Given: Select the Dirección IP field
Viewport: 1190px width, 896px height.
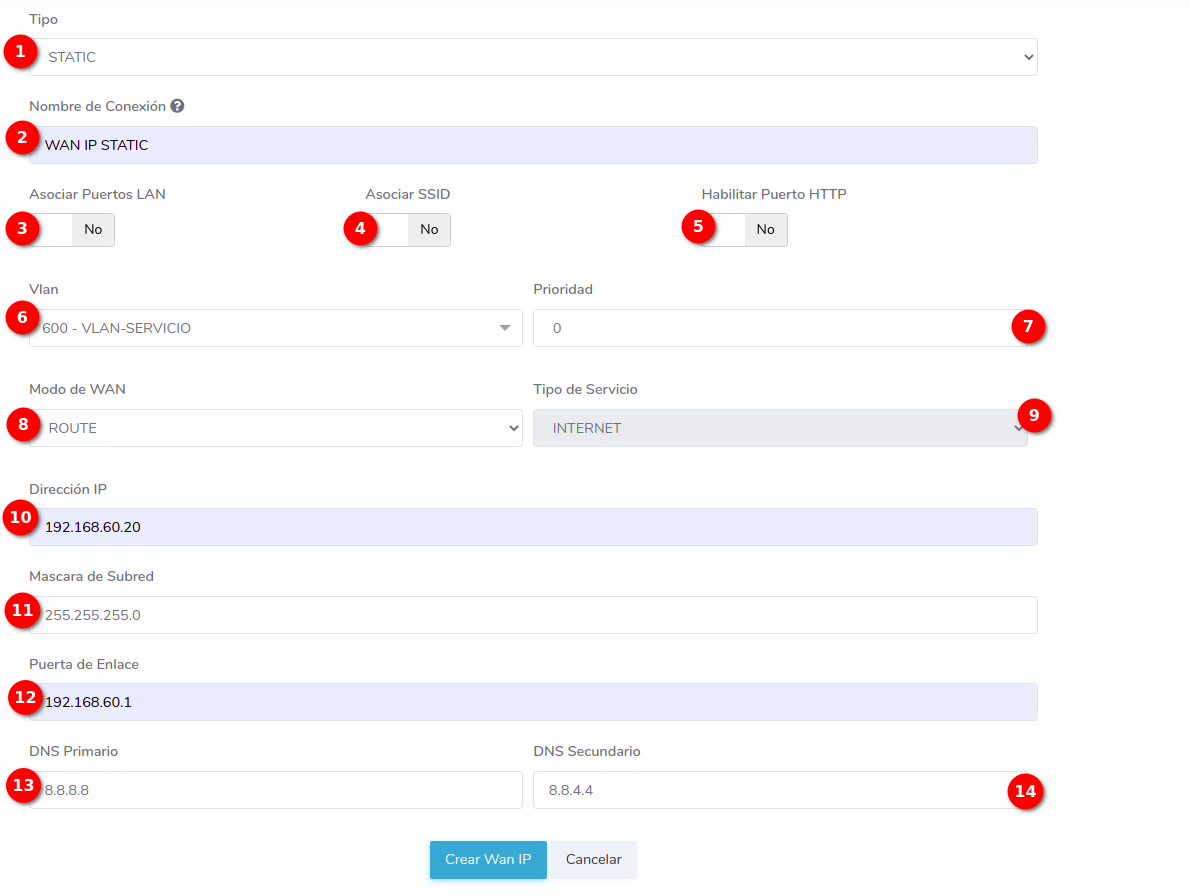Looking at the screenshot, I should click(533, 527).
